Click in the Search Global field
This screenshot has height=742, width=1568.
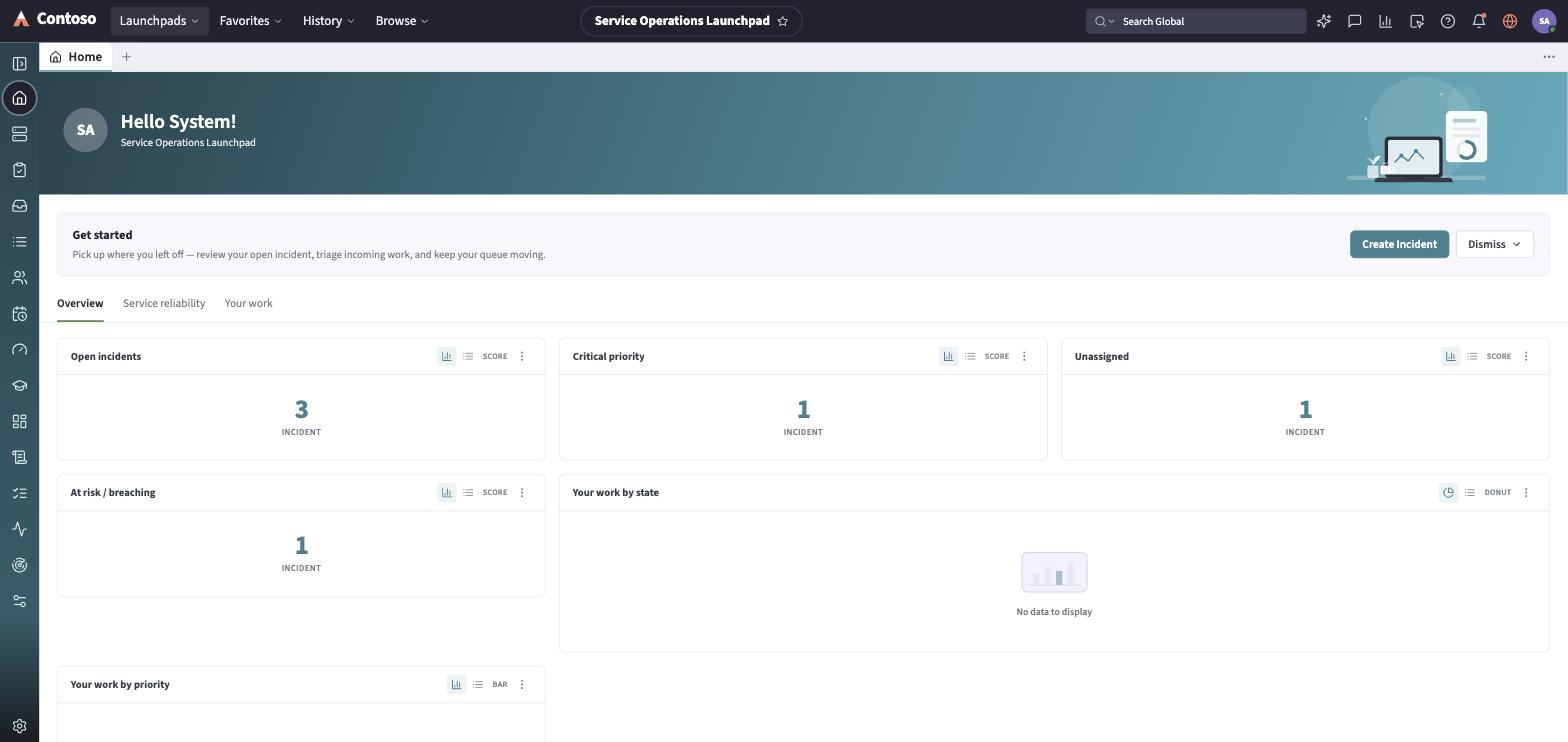pos(1196,21)
